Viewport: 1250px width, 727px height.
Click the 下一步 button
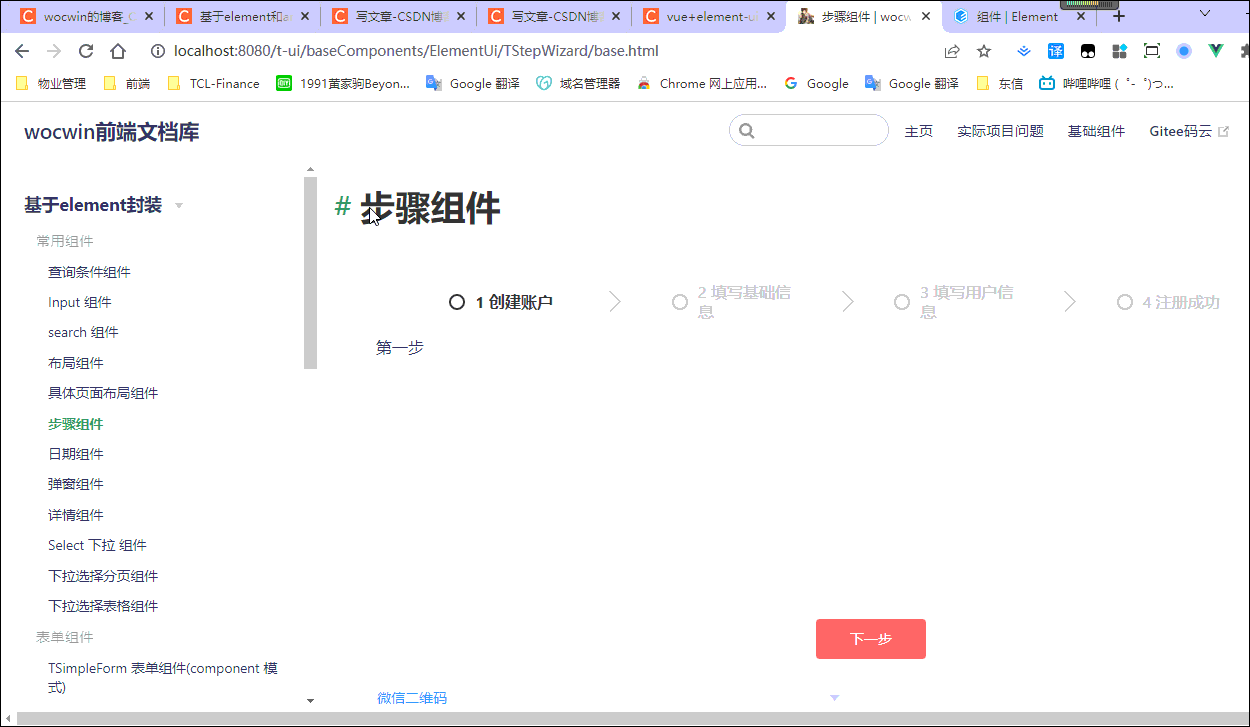(870, 638)
